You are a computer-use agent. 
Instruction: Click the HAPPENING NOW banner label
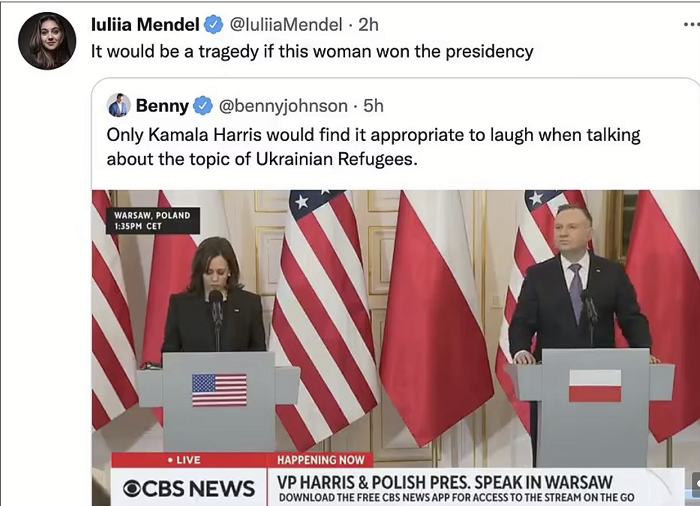tap(321, 460)
